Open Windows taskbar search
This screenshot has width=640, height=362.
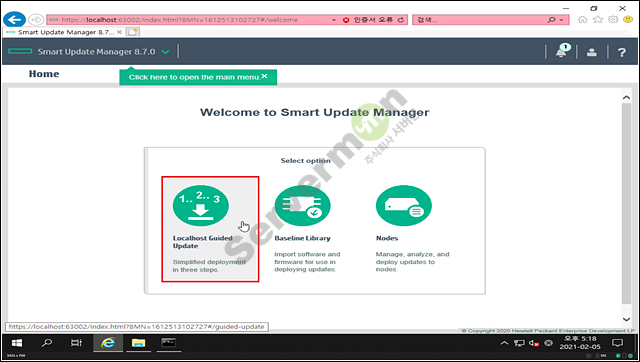click(x=47, y=343)
